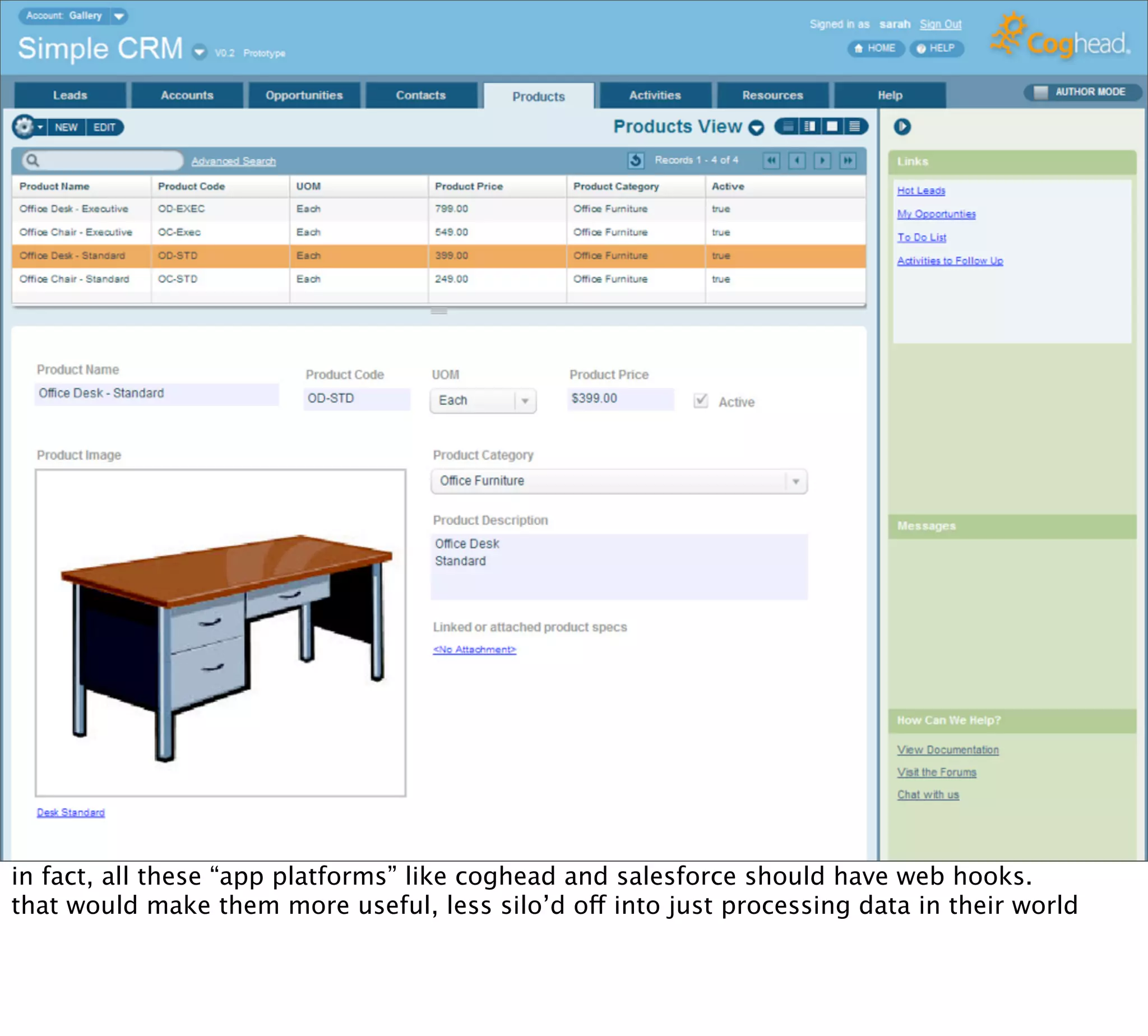Switch to full list layout icon
1148x1036 pixels.
854,126
